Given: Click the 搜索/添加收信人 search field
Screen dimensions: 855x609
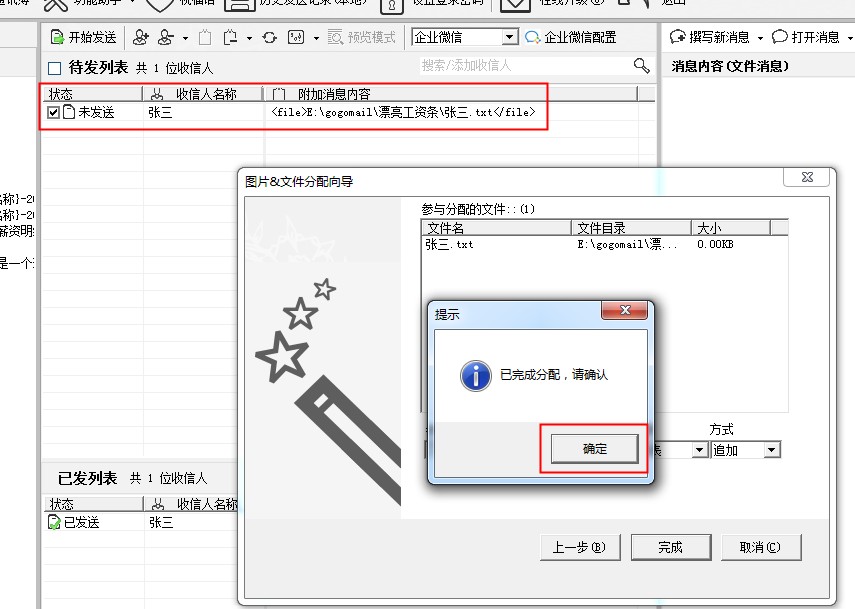Looking at the screenshot, I should point(526,65).
